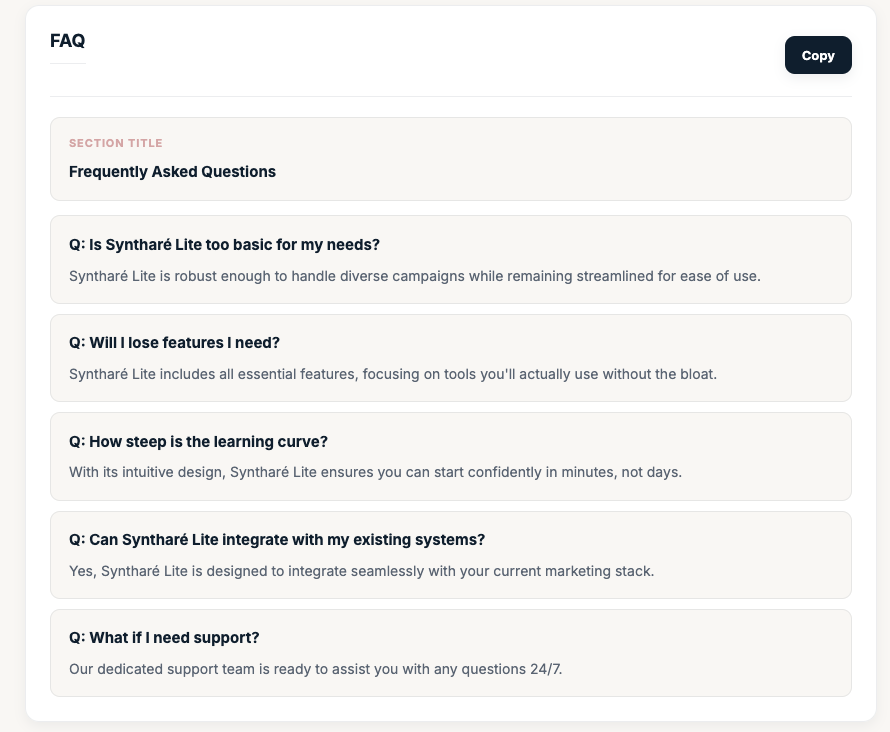Select the middle FAQ card

450,456
